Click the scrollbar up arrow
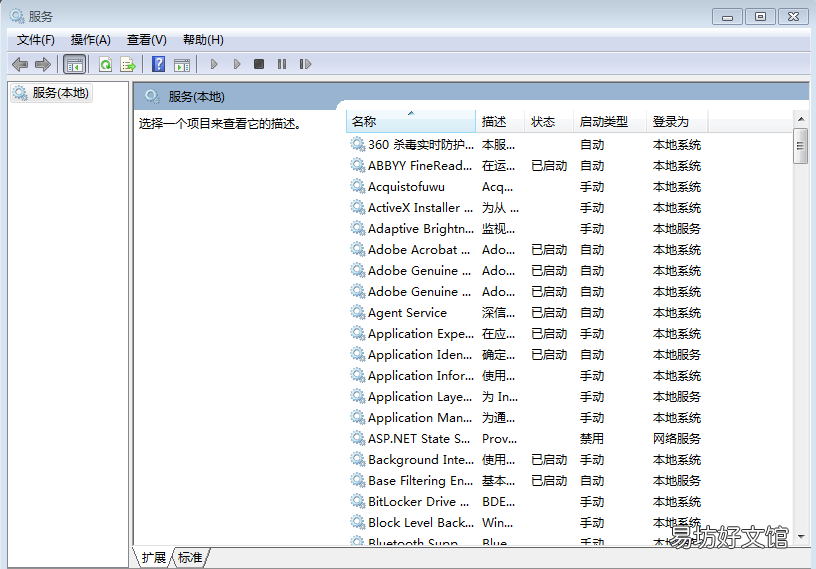Screen dimensions: 816x569 click(800, 119)
